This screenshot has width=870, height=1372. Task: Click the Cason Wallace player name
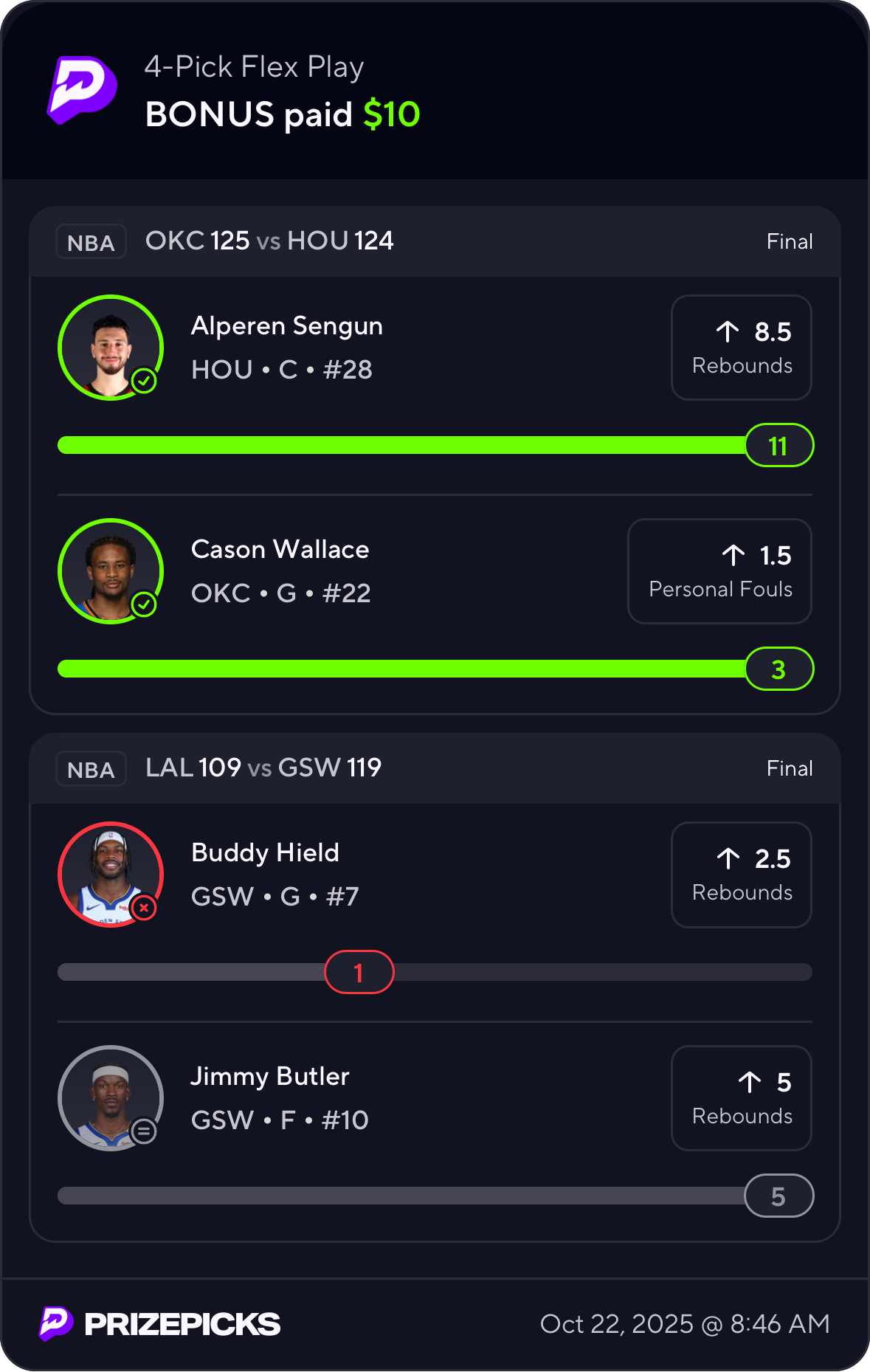pos(280,550)
